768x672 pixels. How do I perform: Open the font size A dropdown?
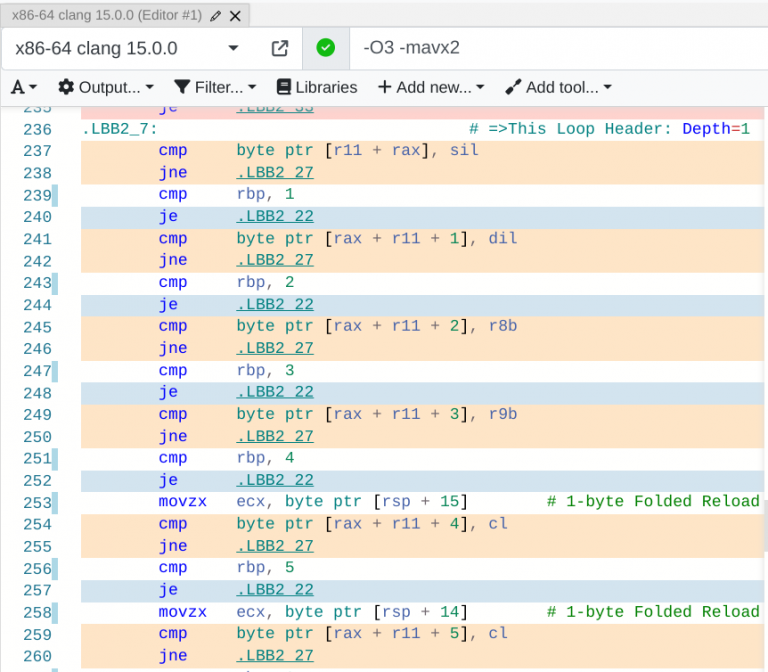coord(24,87)
